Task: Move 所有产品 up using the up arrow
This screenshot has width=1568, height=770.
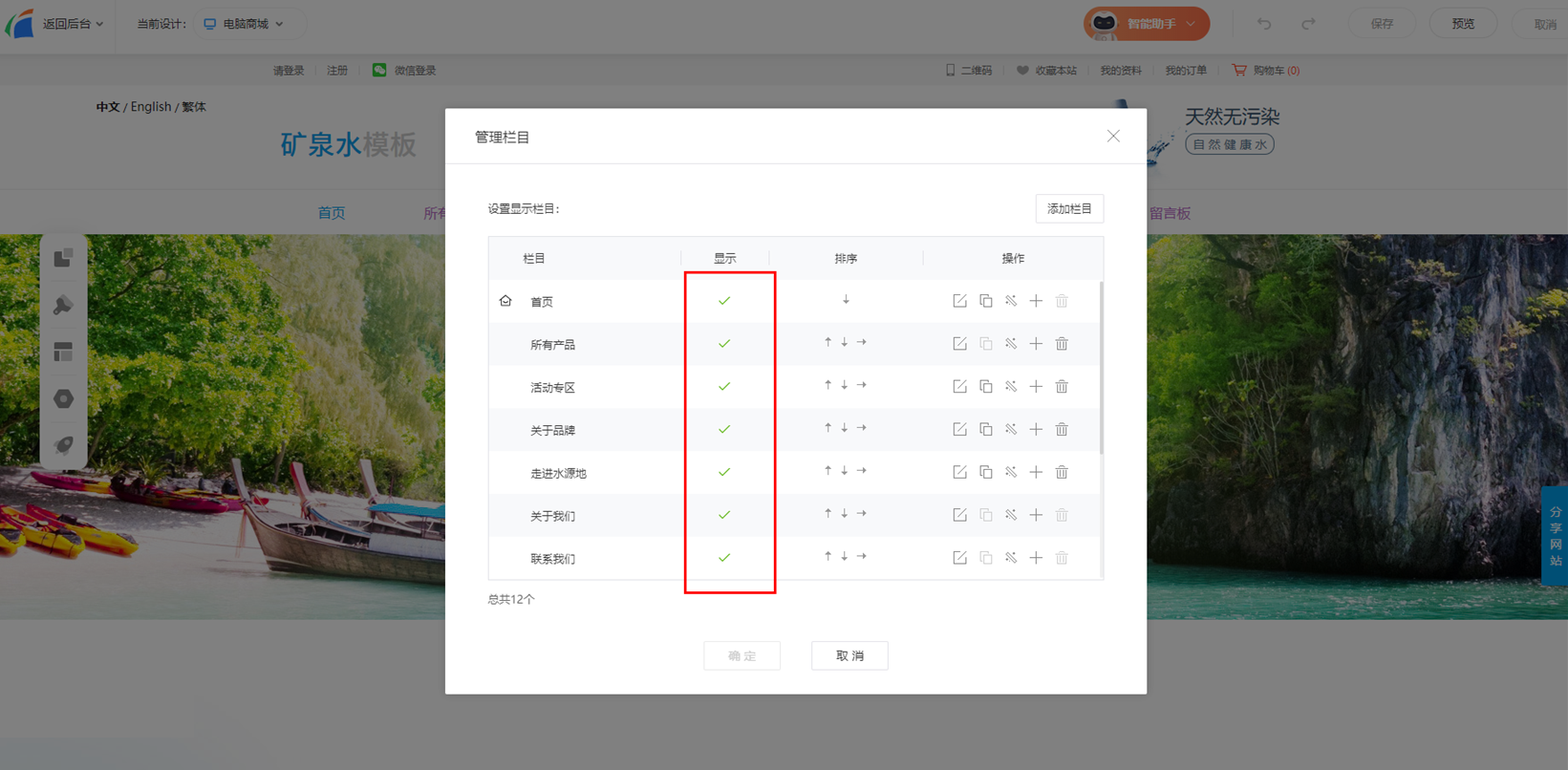Action: click(x=827, y=342)
